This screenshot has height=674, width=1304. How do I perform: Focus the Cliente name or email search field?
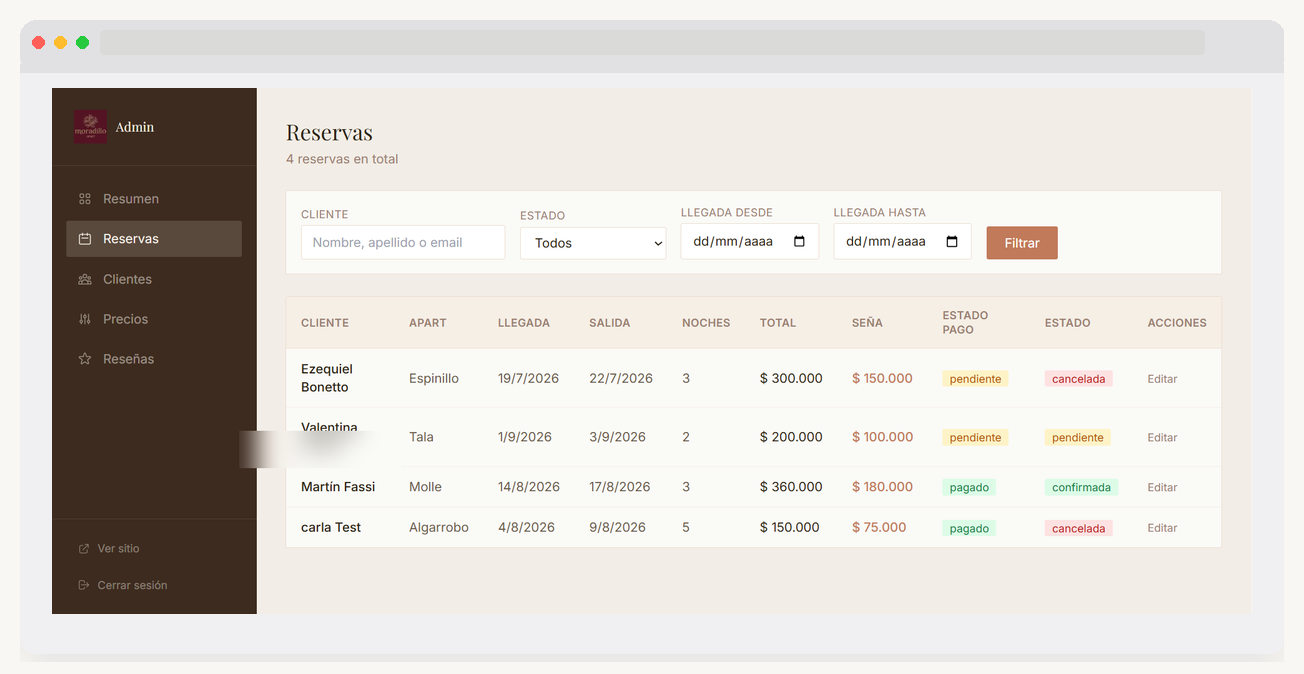(x=403, y=242)
